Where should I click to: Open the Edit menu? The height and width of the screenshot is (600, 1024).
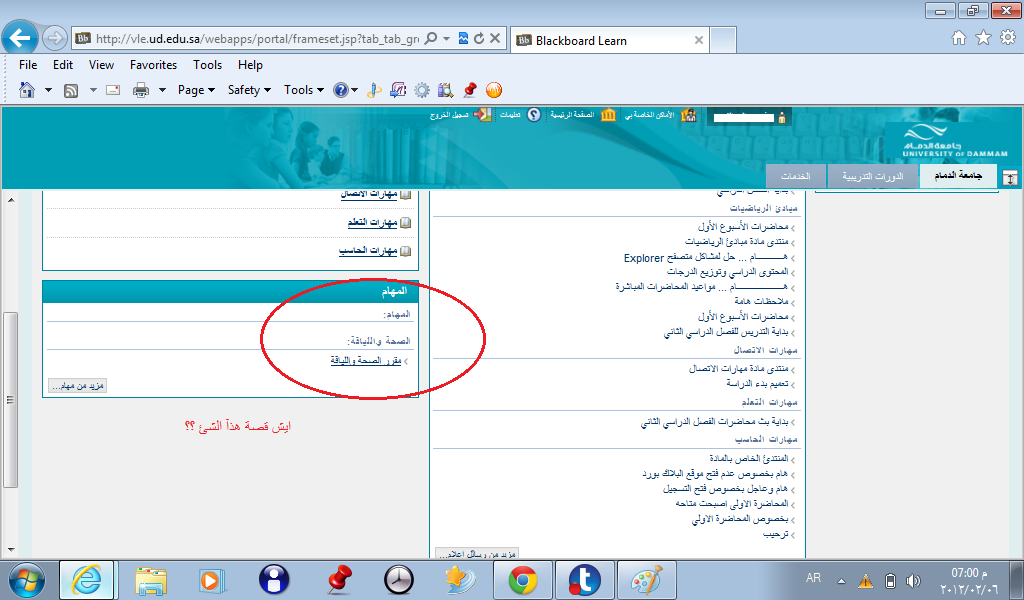pos(63,65)
